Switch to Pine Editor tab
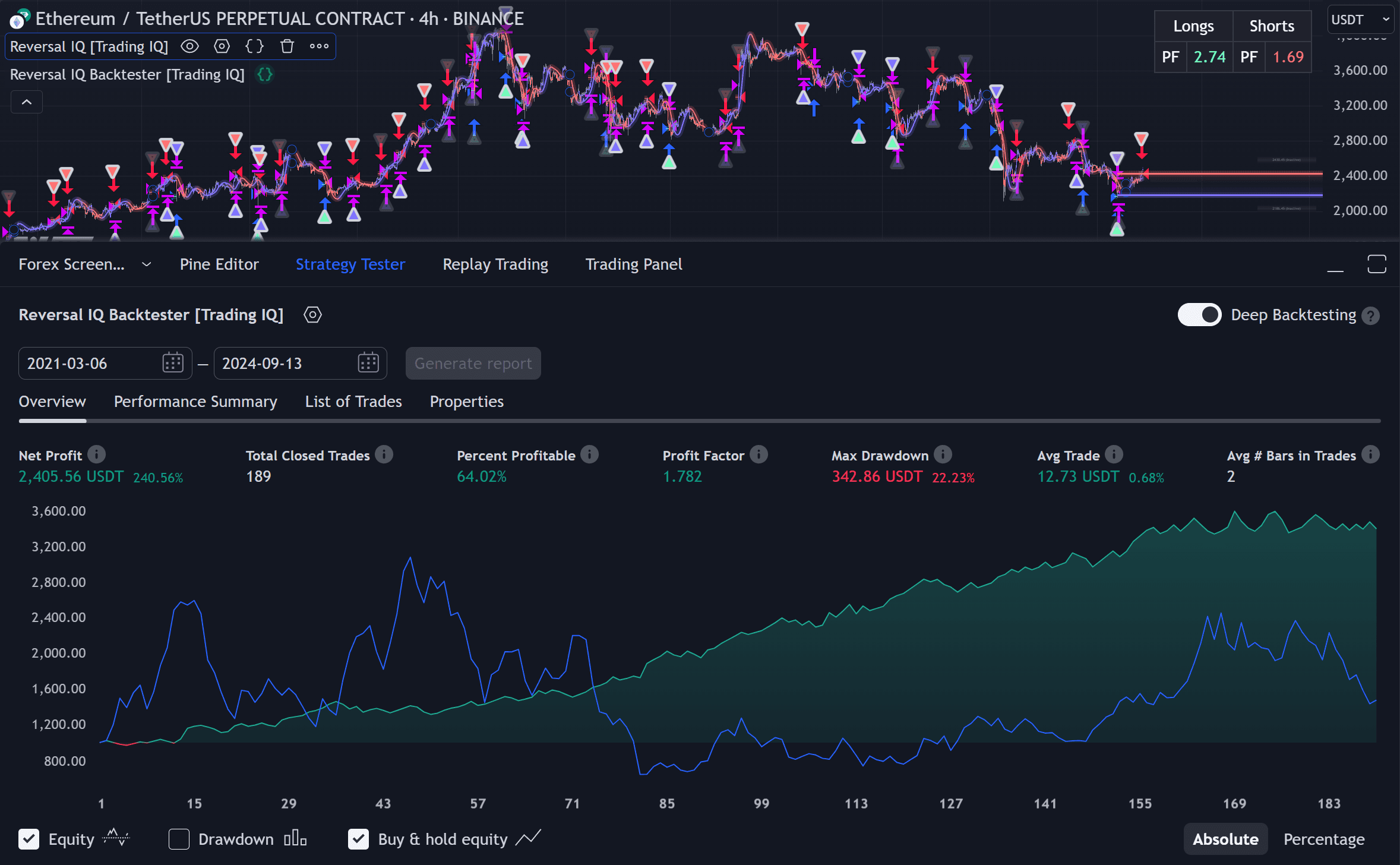1400x865 pixels. click(219, 264)
